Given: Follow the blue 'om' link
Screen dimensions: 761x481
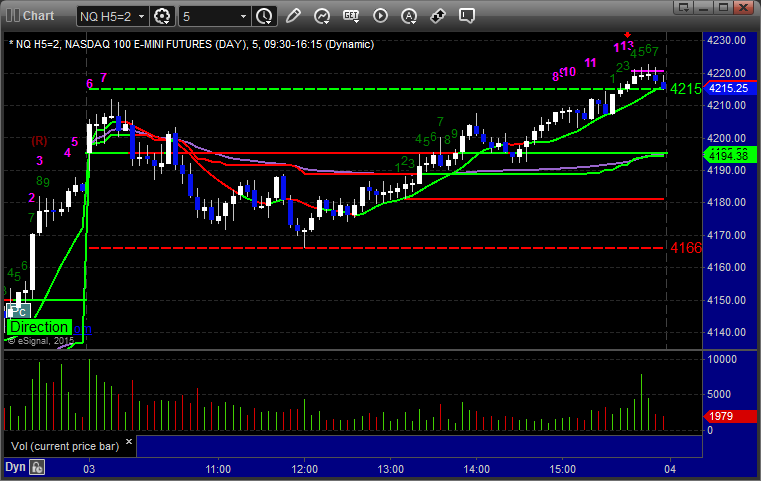Looking at the screenshot, I should click(83, 329).
